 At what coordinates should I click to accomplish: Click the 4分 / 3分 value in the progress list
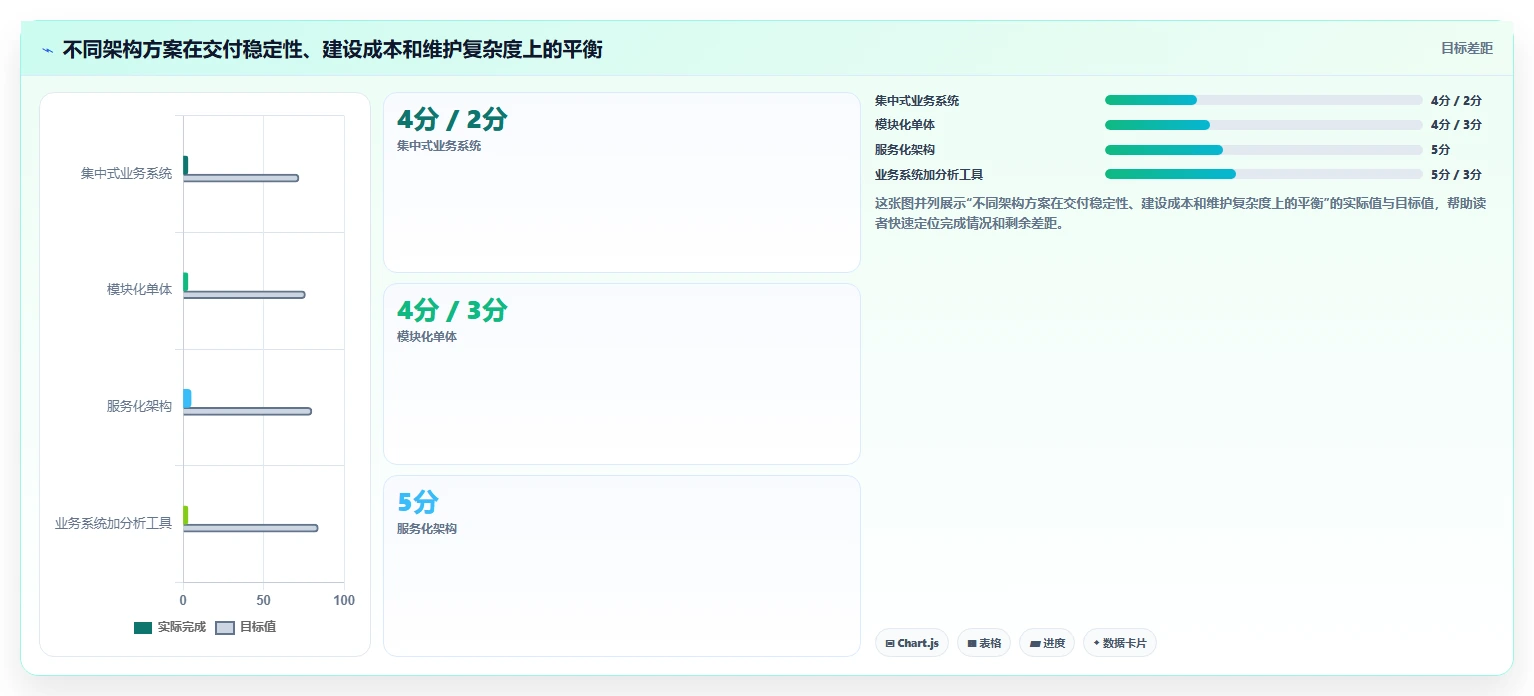click(1456, 125)
